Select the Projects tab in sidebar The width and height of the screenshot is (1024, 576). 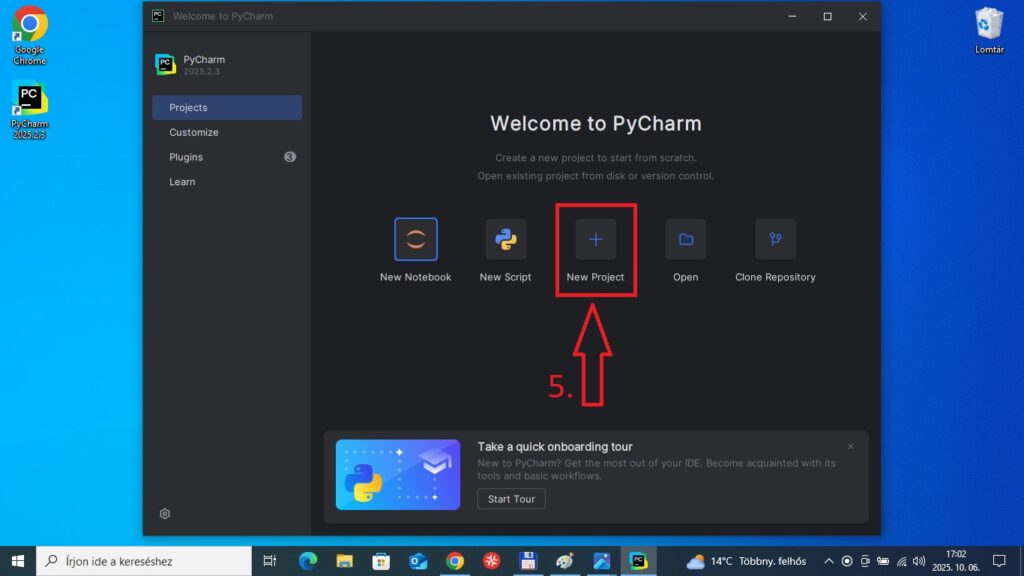[227, 108]
